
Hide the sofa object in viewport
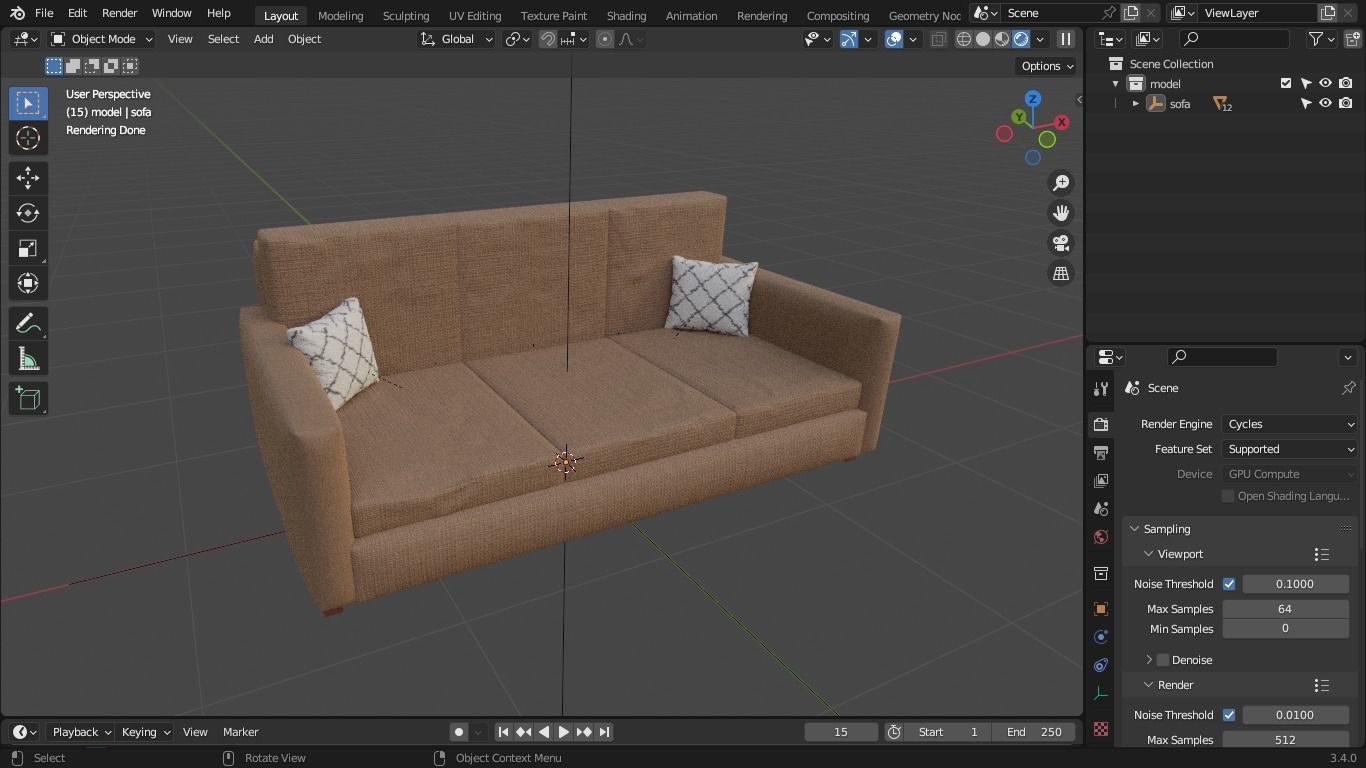pyautogui.click(x=1326, y=103)
